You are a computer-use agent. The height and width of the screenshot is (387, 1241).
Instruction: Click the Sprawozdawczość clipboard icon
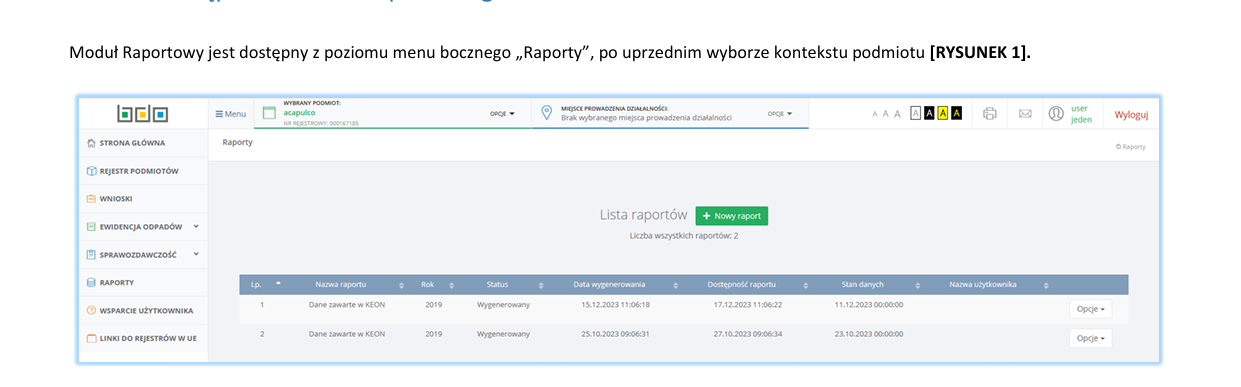point(92,255)
